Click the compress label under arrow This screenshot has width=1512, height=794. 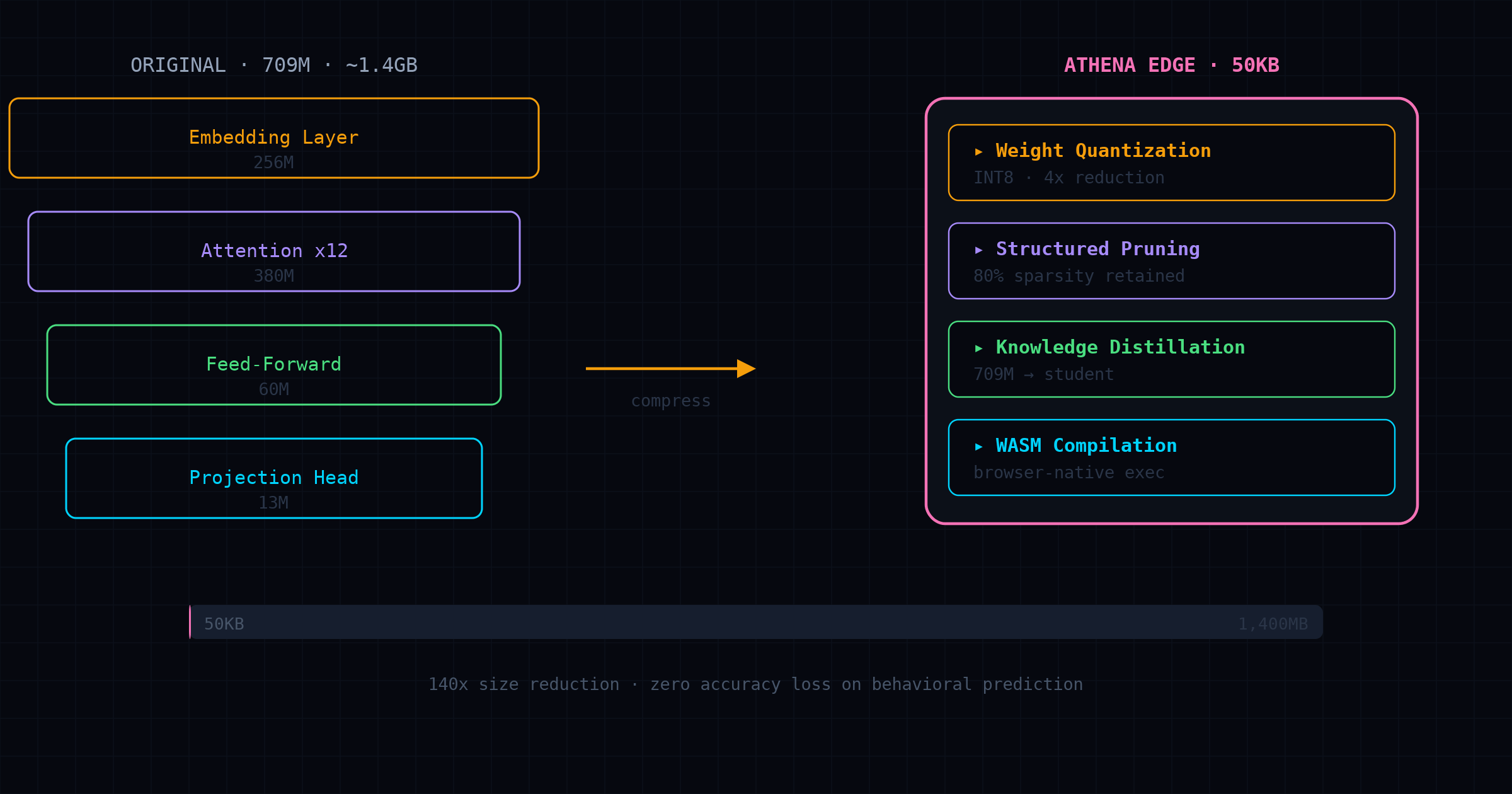tap(670, 401)
